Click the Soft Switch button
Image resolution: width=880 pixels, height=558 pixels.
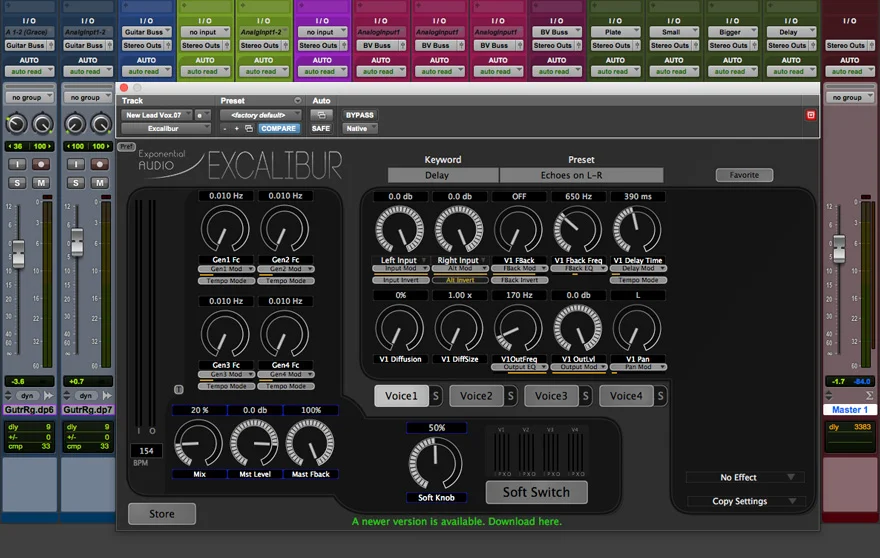click(x=536, y=492)
